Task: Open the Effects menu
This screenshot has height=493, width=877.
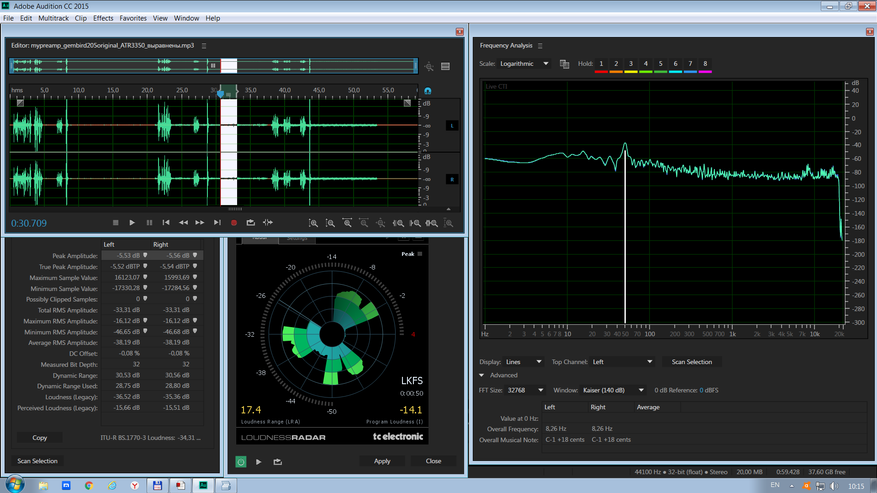Action: pos(103,18)
